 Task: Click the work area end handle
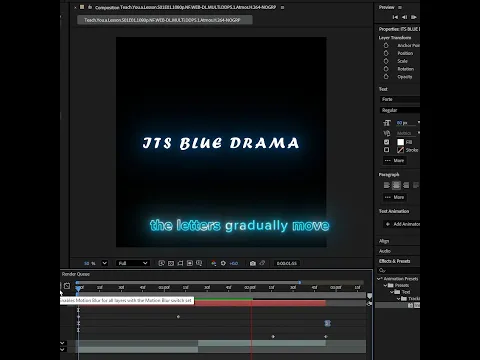click(300, 282)
